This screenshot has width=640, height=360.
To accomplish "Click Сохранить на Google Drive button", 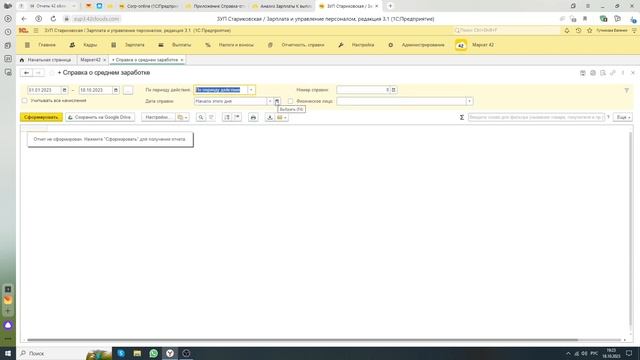I will (100, 117).
